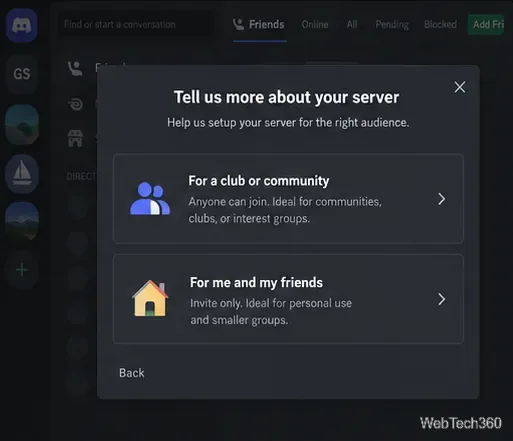This screenshot has height=441, width=513.
Task: Click the Shop storefront icon in sidebar
Action: point(75,138)
